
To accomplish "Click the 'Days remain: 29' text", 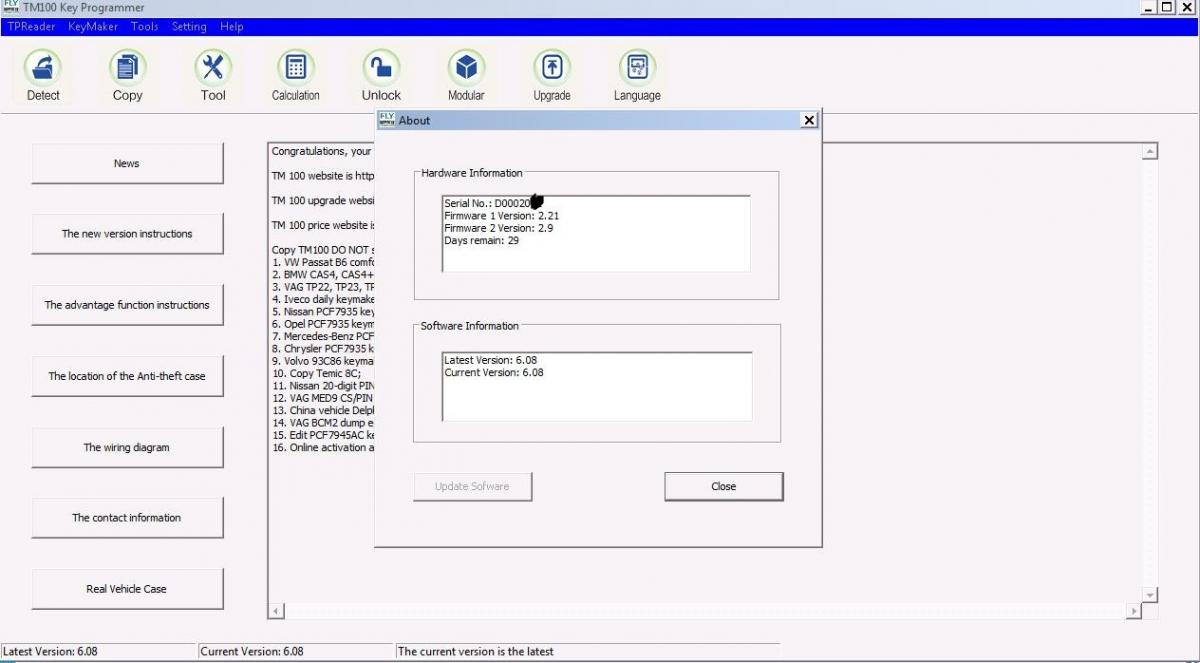I will pyautogui.click(x=481, y=241).
